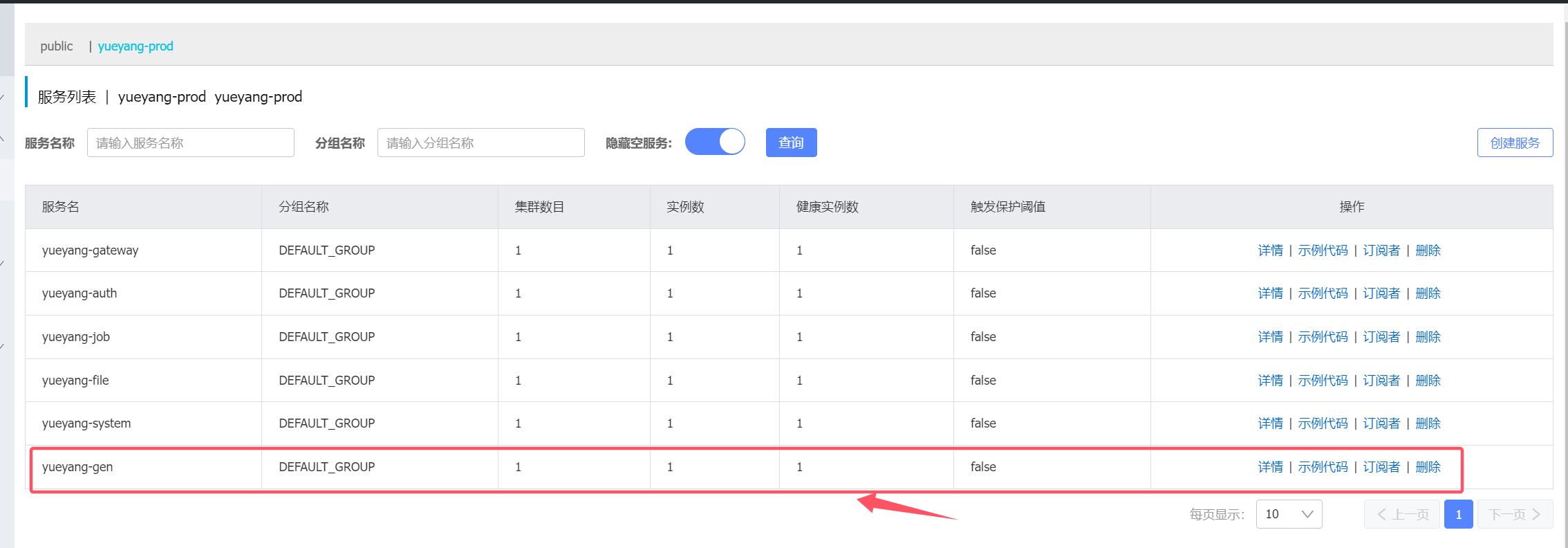Delete the yueyang-gen service
Image resolution: width=1568 pixels, height=548 pixels.
[1428, 467]
